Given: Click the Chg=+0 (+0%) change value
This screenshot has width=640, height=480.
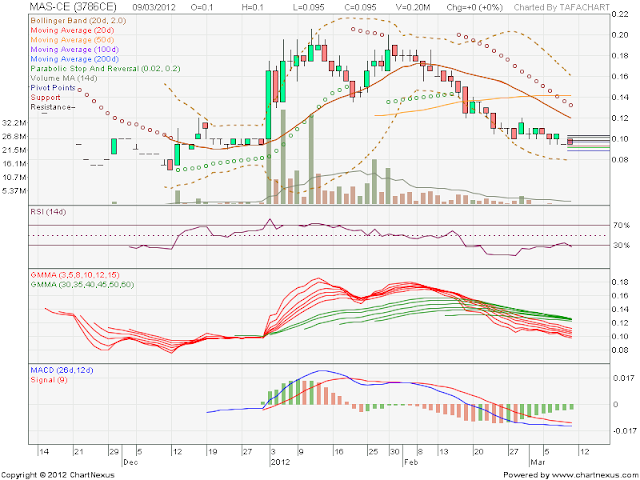Looking at the screenshot, I should pyautogui.click(x=475, y=7).
